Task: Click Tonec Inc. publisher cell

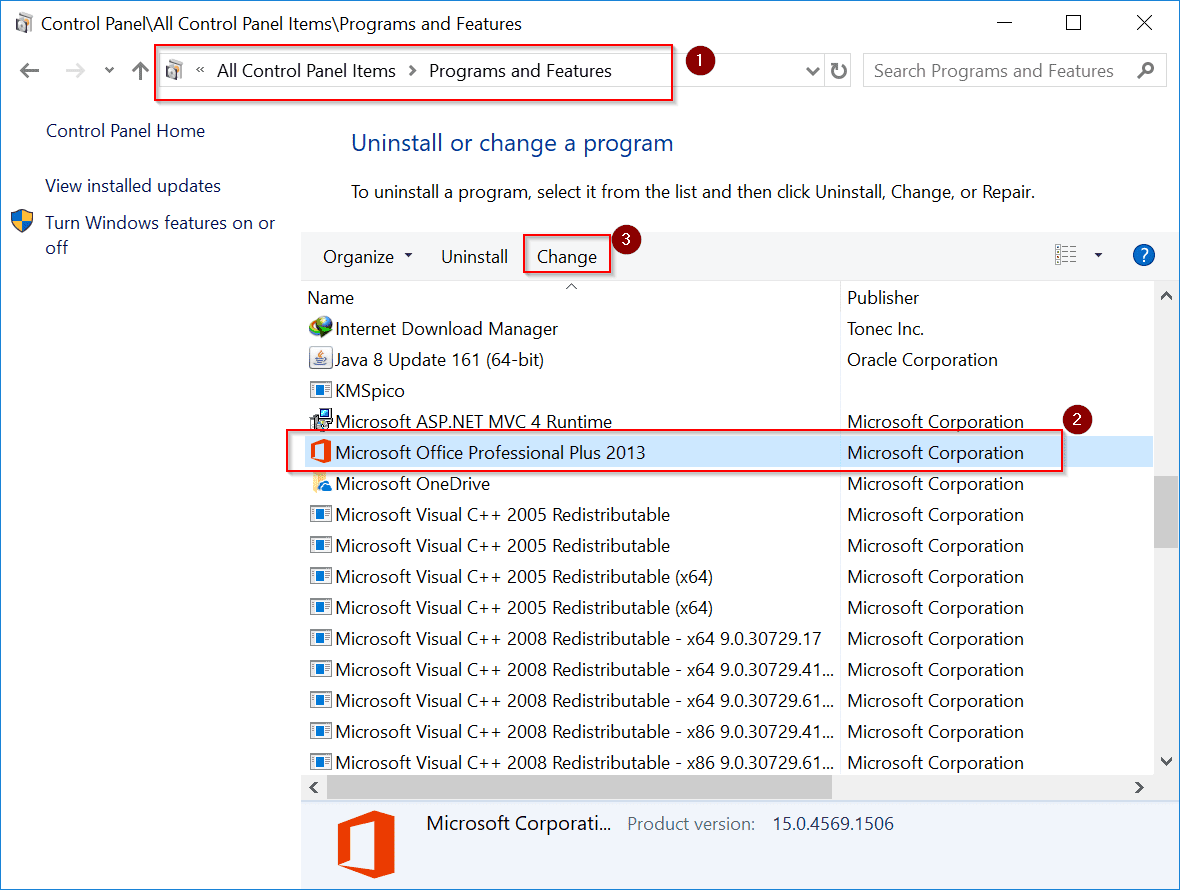Action: [886, 329]
